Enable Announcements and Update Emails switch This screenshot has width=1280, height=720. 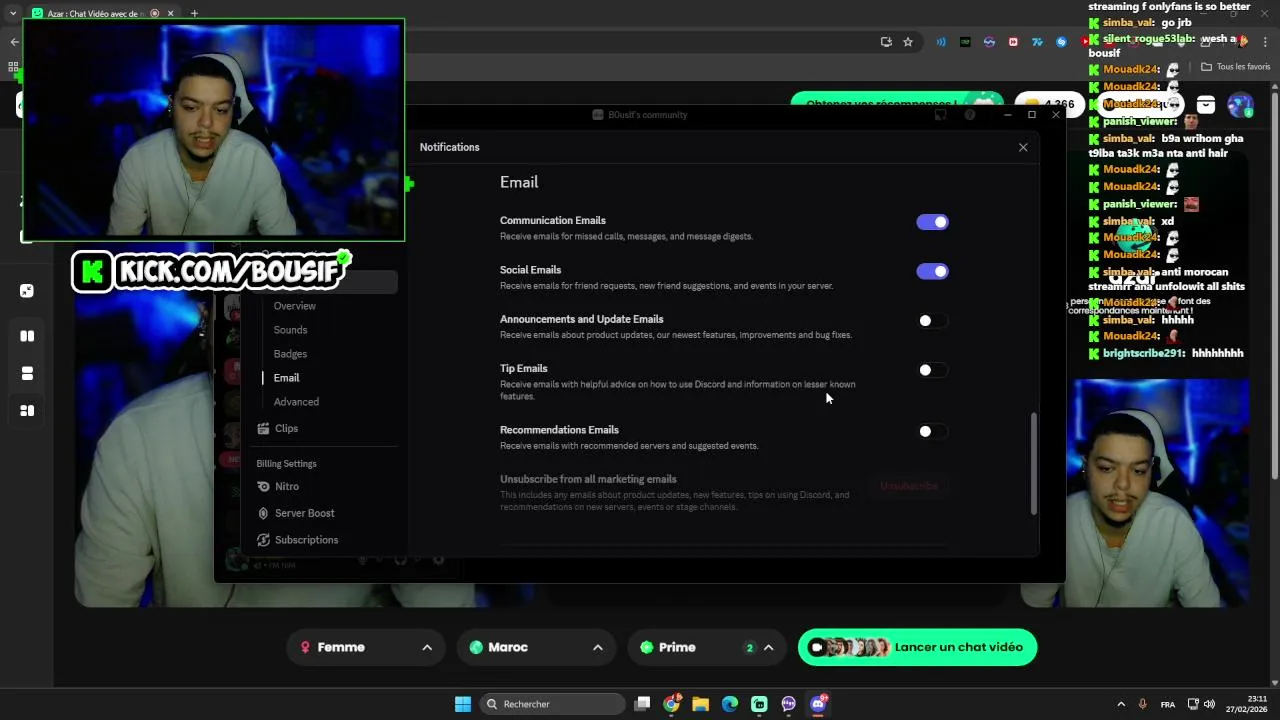pos(932,321)
